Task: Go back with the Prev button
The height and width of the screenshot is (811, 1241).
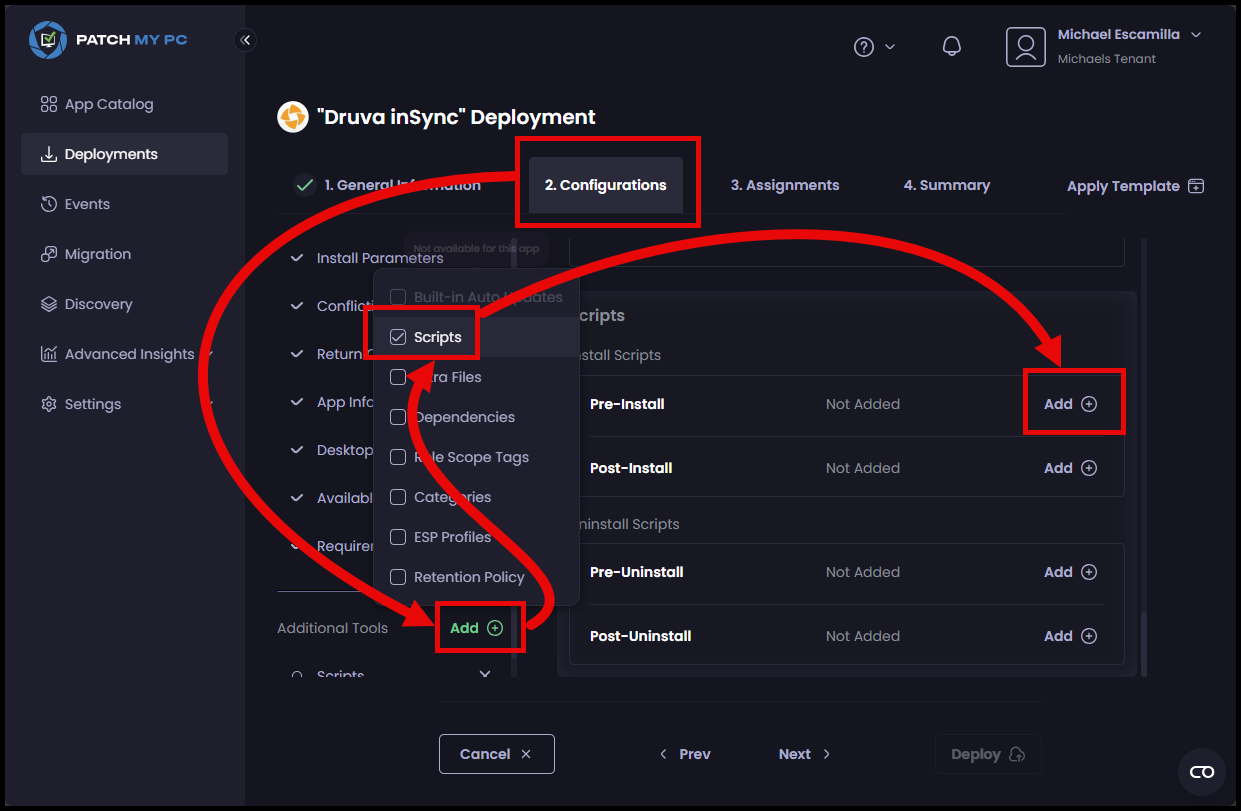Action: [685, 754]
